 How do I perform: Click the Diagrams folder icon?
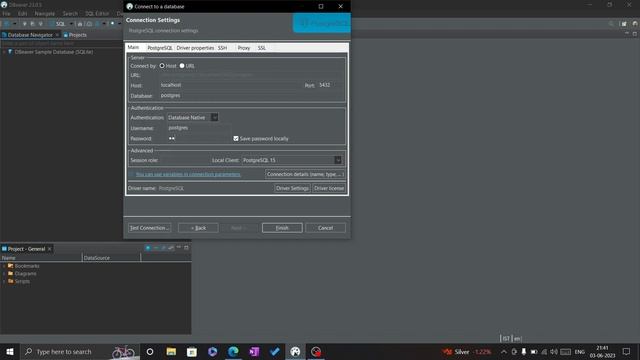pos(11,273)
